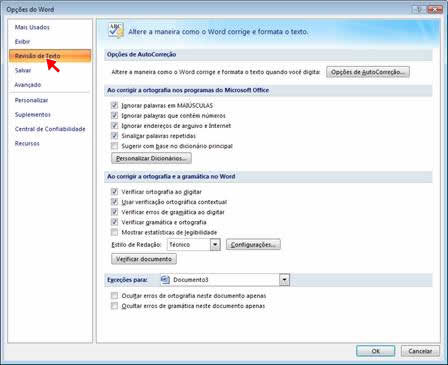Image resolution: width=448 pixels, height=365 pixels.
Task: Toggle Ignorar endereços de arquivo e Internet
Action: point(114,126)
